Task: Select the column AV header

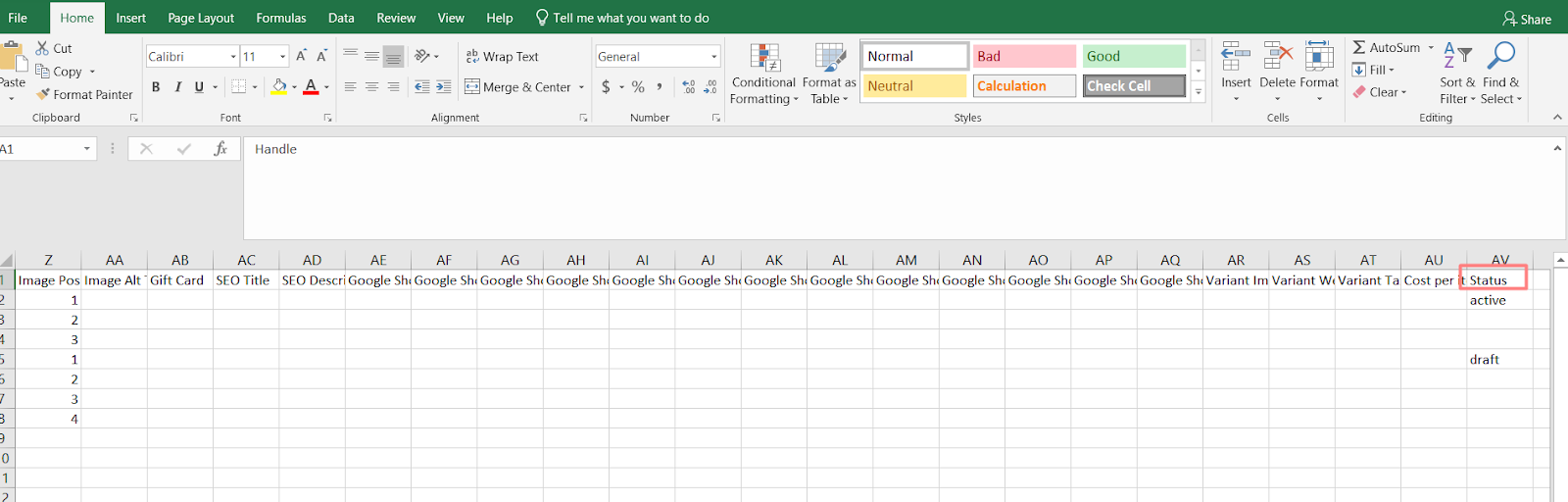Action: click(1499, 260)
